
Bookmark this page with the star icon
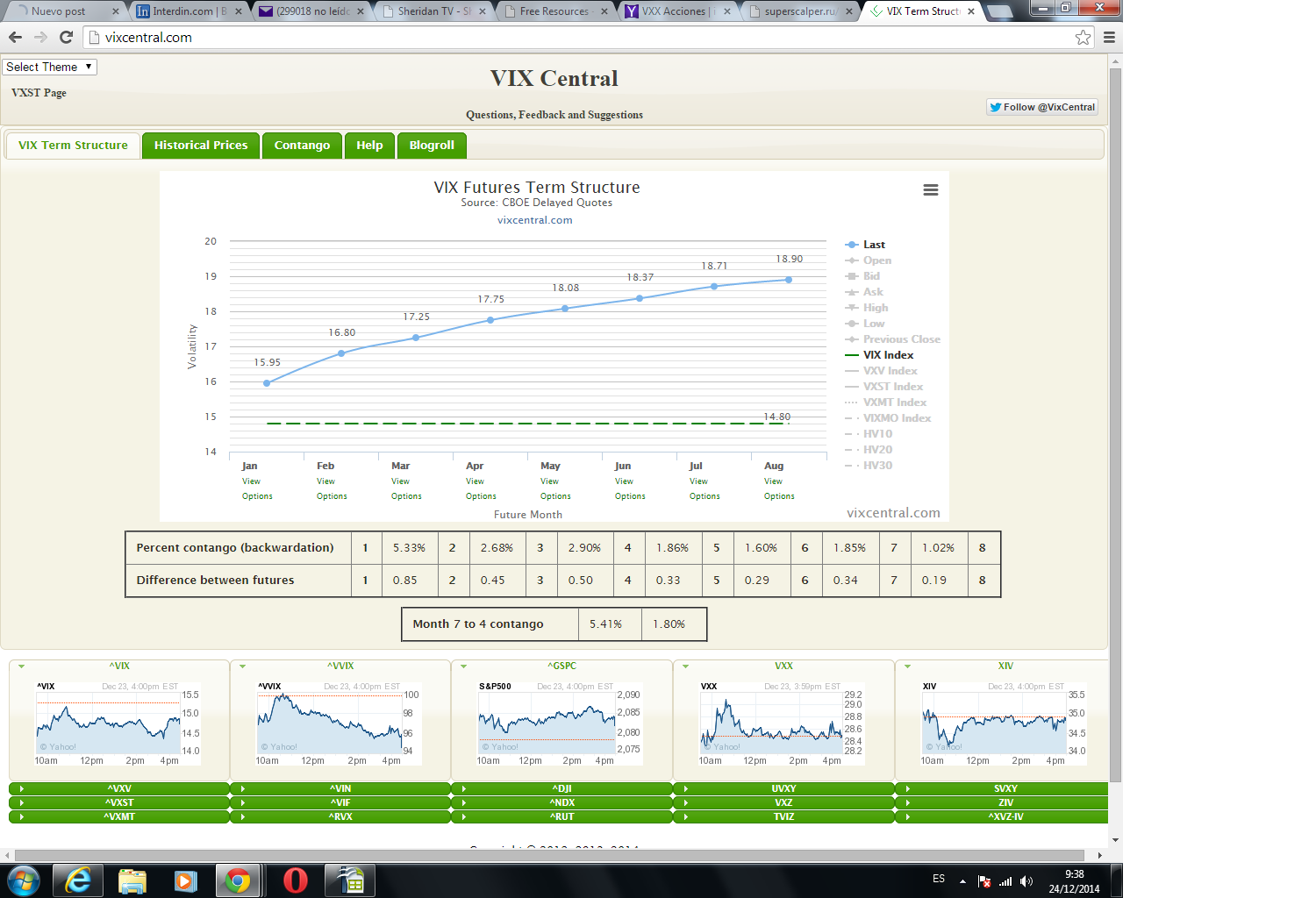click(x=1084, y=37)
